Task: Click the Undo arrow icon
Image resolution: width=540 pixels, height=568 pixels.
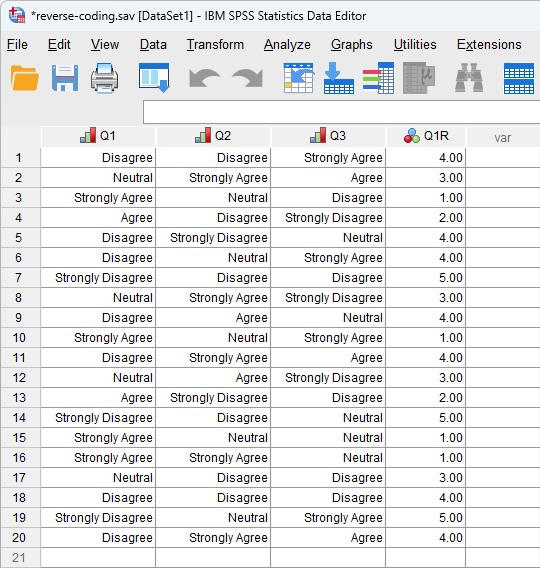Action: coord(205,78)
